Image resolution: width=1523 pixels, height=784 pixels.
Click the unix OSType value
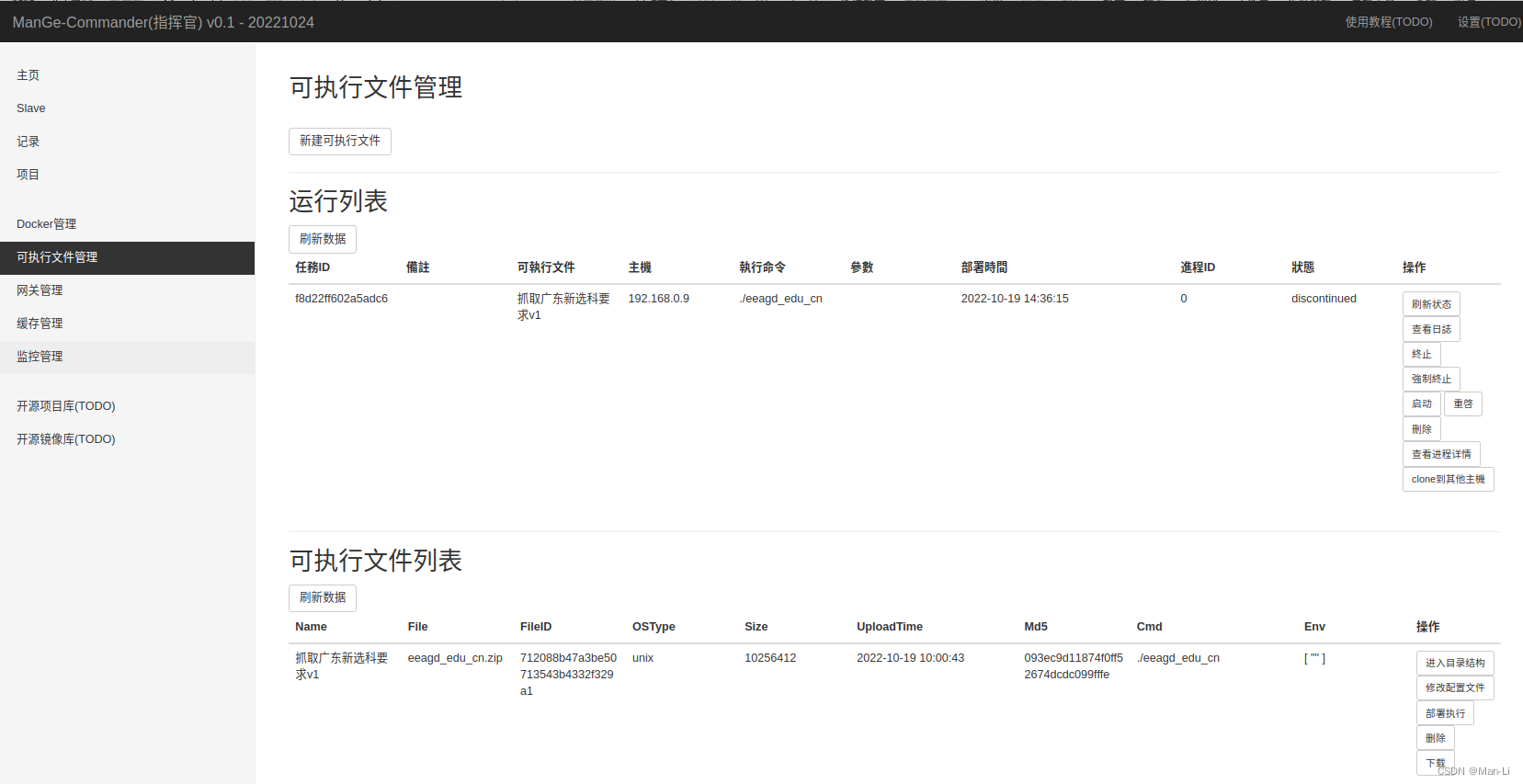pos(642,658)
